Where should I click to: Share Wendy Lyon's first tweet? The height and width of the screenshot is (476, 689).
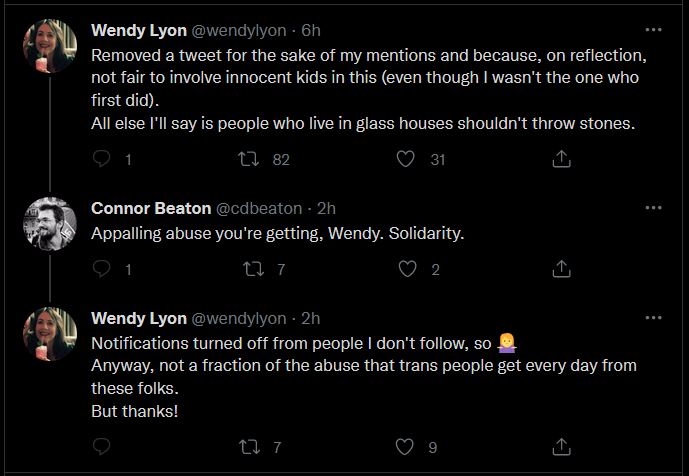click(x=562, y=158)
